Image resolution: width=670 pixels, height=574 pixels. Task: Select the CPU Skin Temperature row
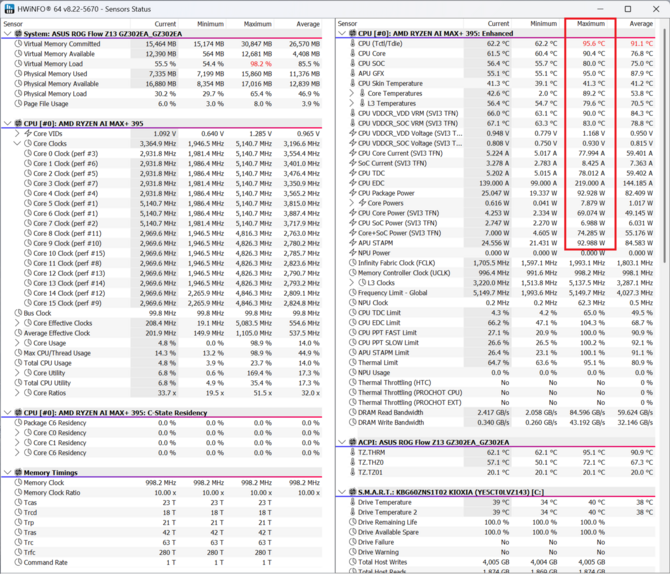[496, 83]
